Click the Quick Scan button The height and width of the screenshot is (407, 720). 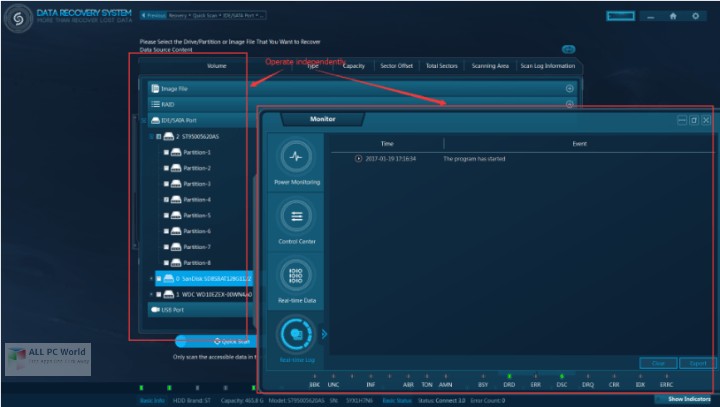pyautogui.click(x=216, y=341)
